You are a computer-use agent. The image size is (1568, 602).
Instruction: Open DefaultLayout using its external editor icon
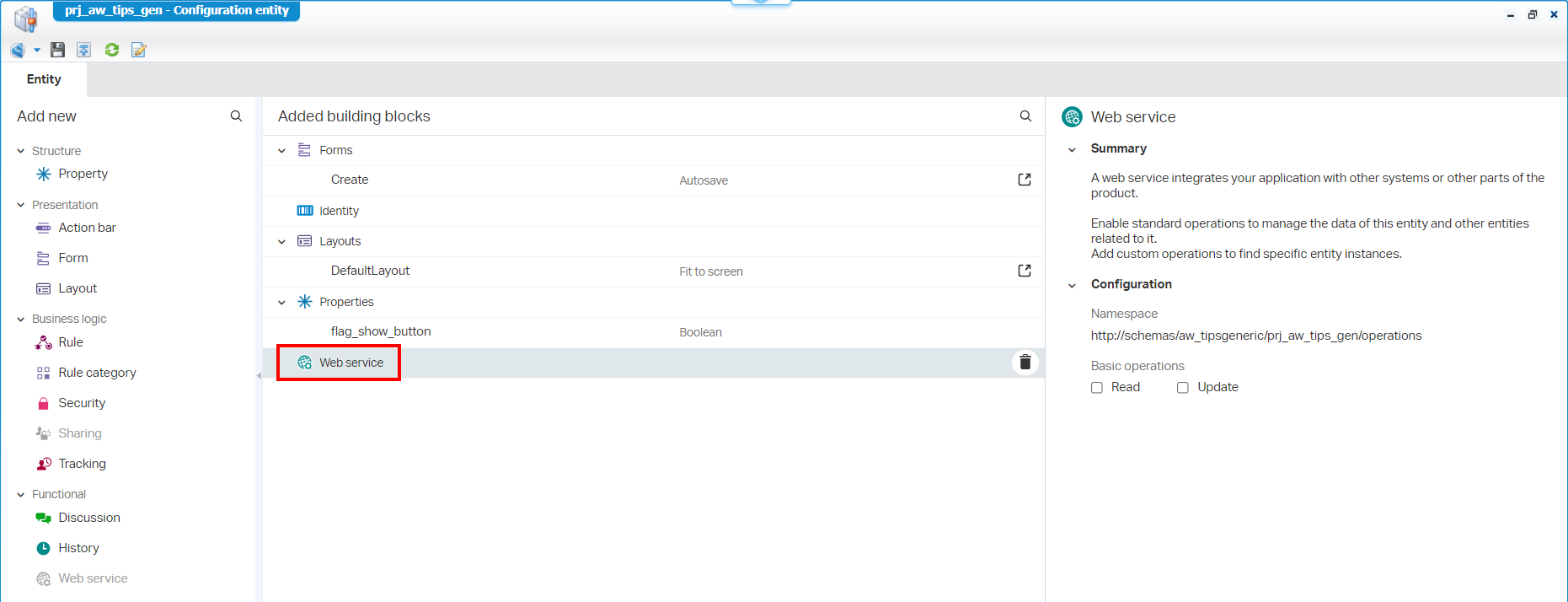[x=1025, y=271]
